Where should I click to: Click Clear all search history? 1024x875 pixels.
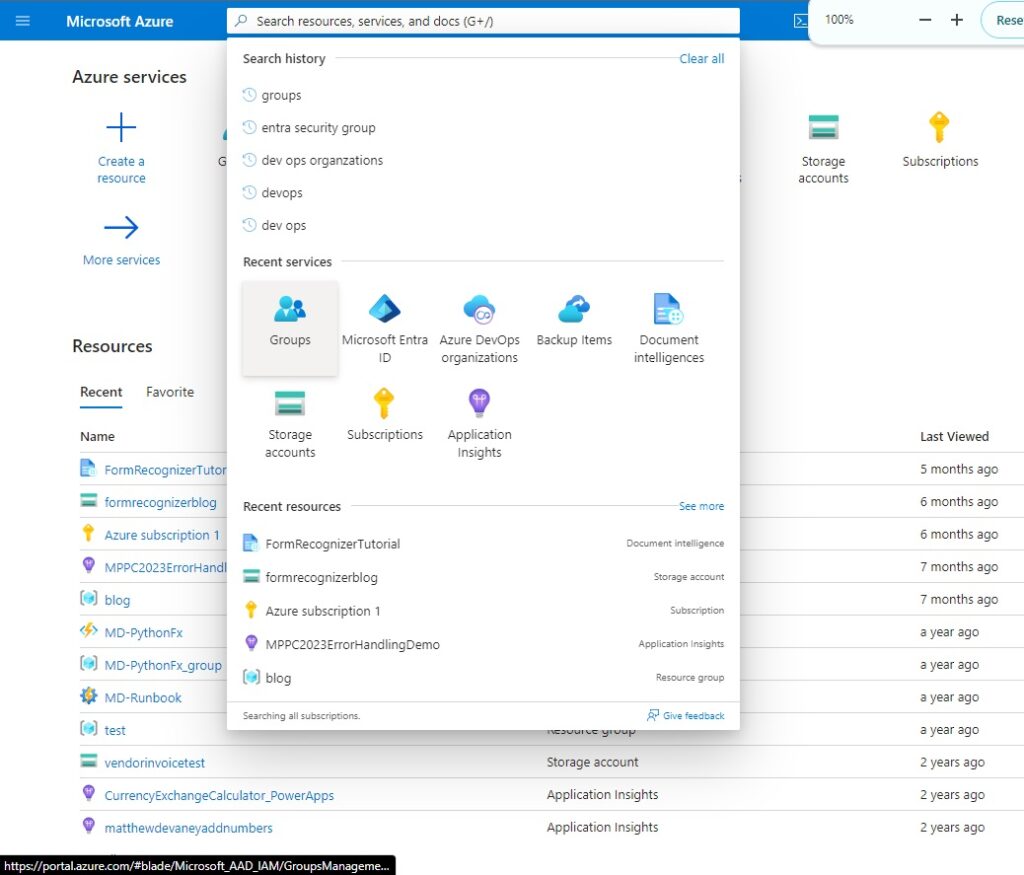[701, 59]
